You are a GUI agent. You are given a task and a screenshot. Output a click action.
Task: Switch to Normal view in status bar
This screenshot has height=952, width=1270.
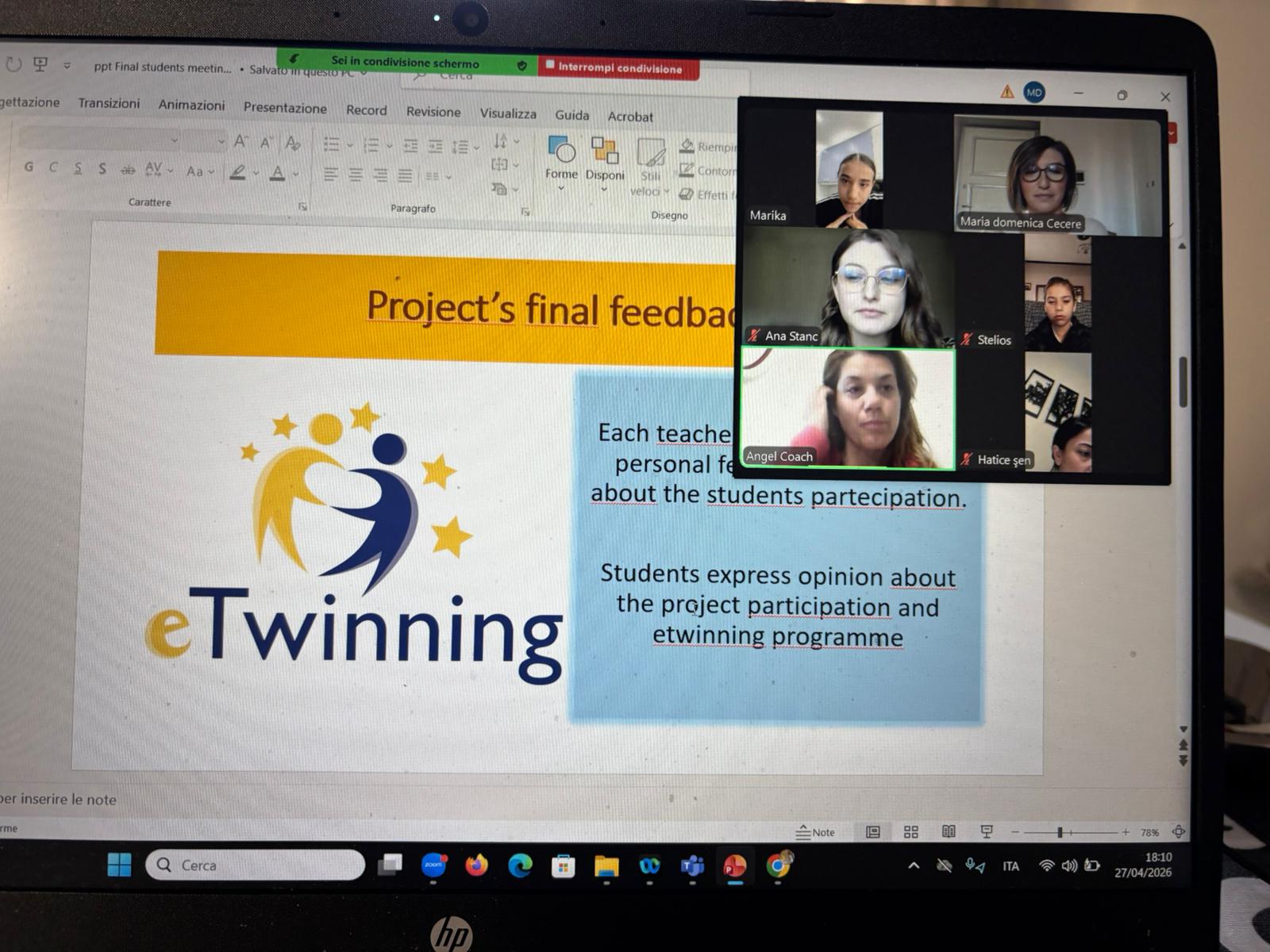(x=873, y=832)
